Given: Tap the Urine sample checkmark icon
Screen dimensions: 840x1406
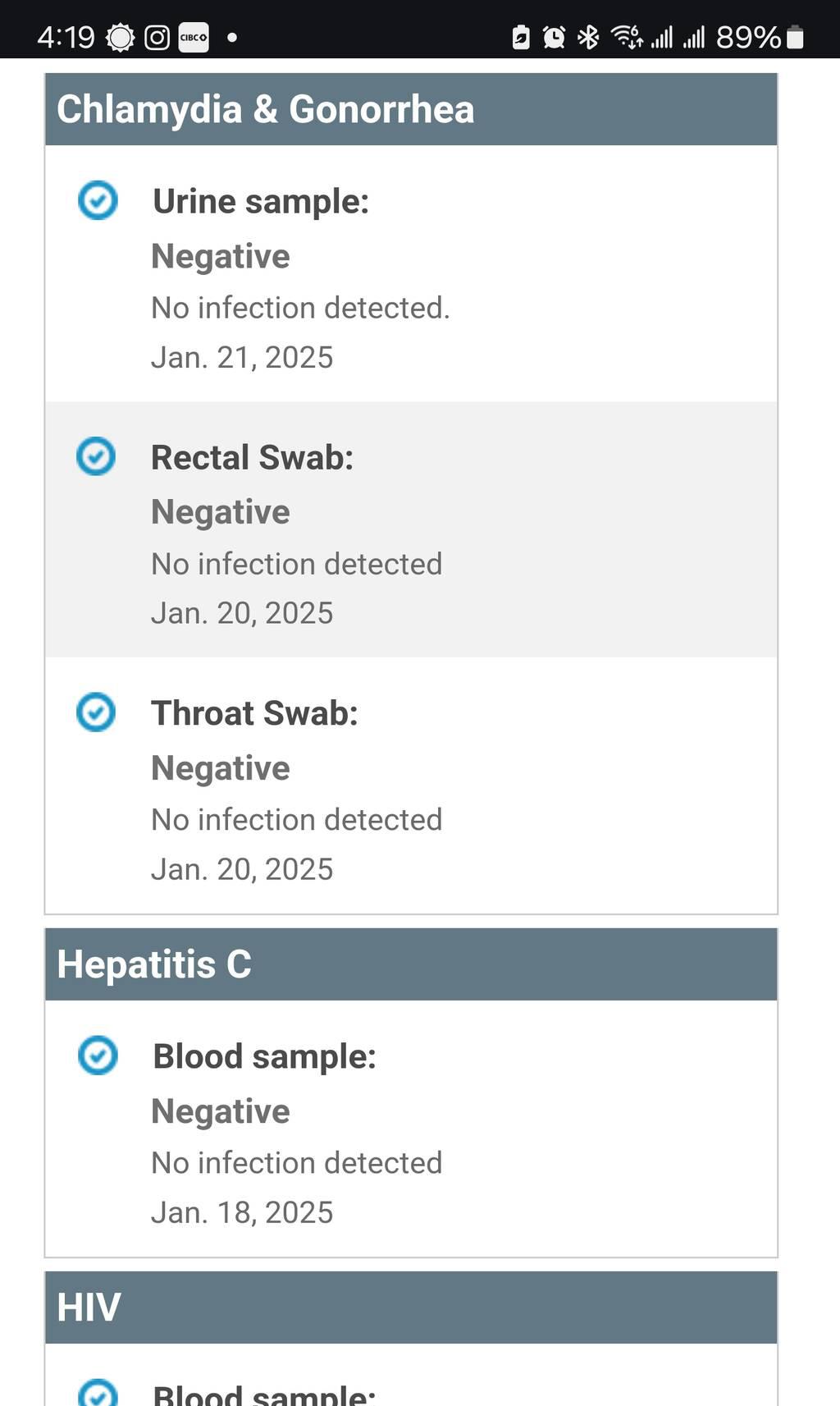Looking at the screenshot, I should (98, 200).
